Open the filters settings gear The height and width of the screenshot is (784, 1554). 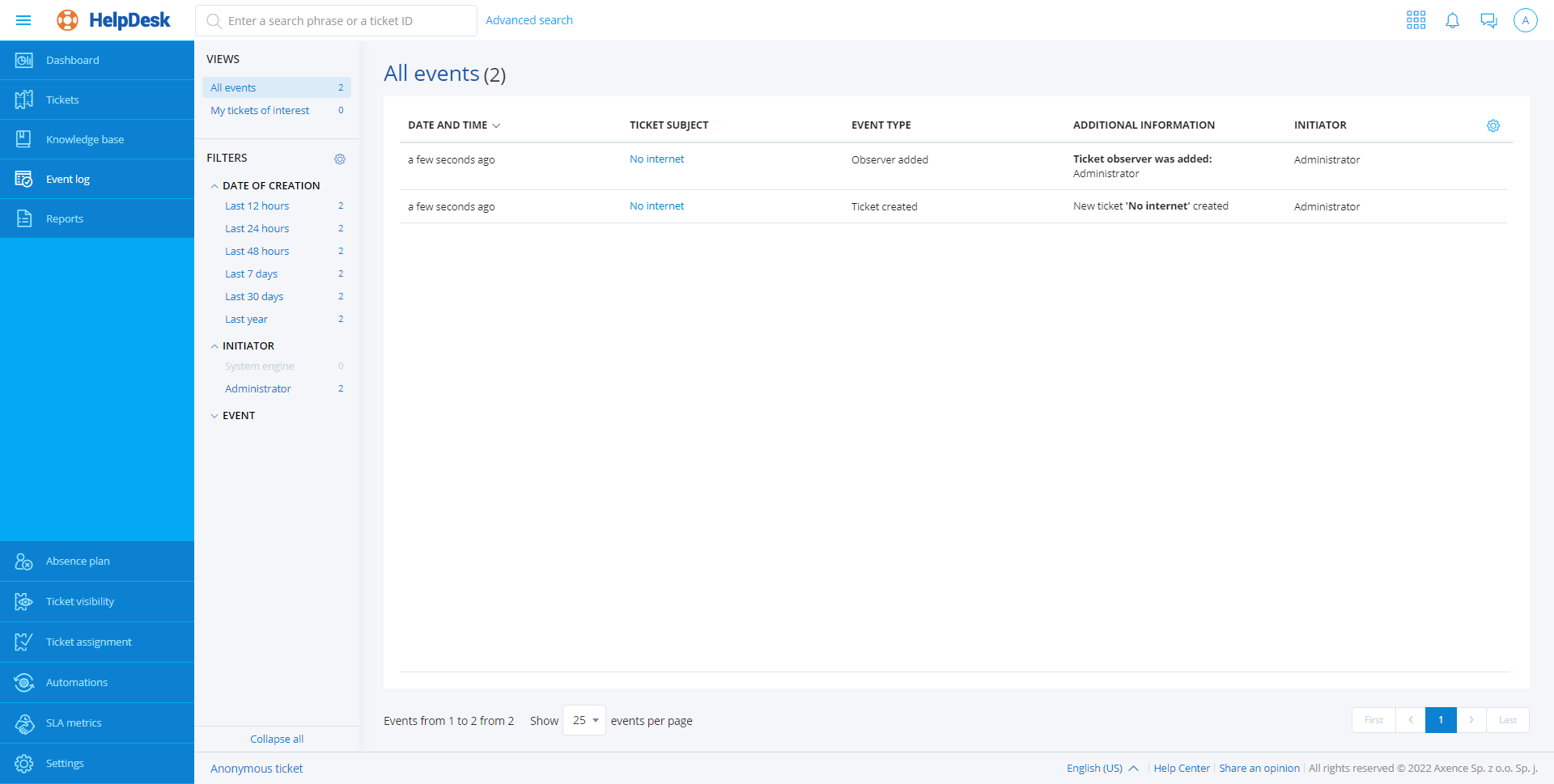(x=340, y=159)
